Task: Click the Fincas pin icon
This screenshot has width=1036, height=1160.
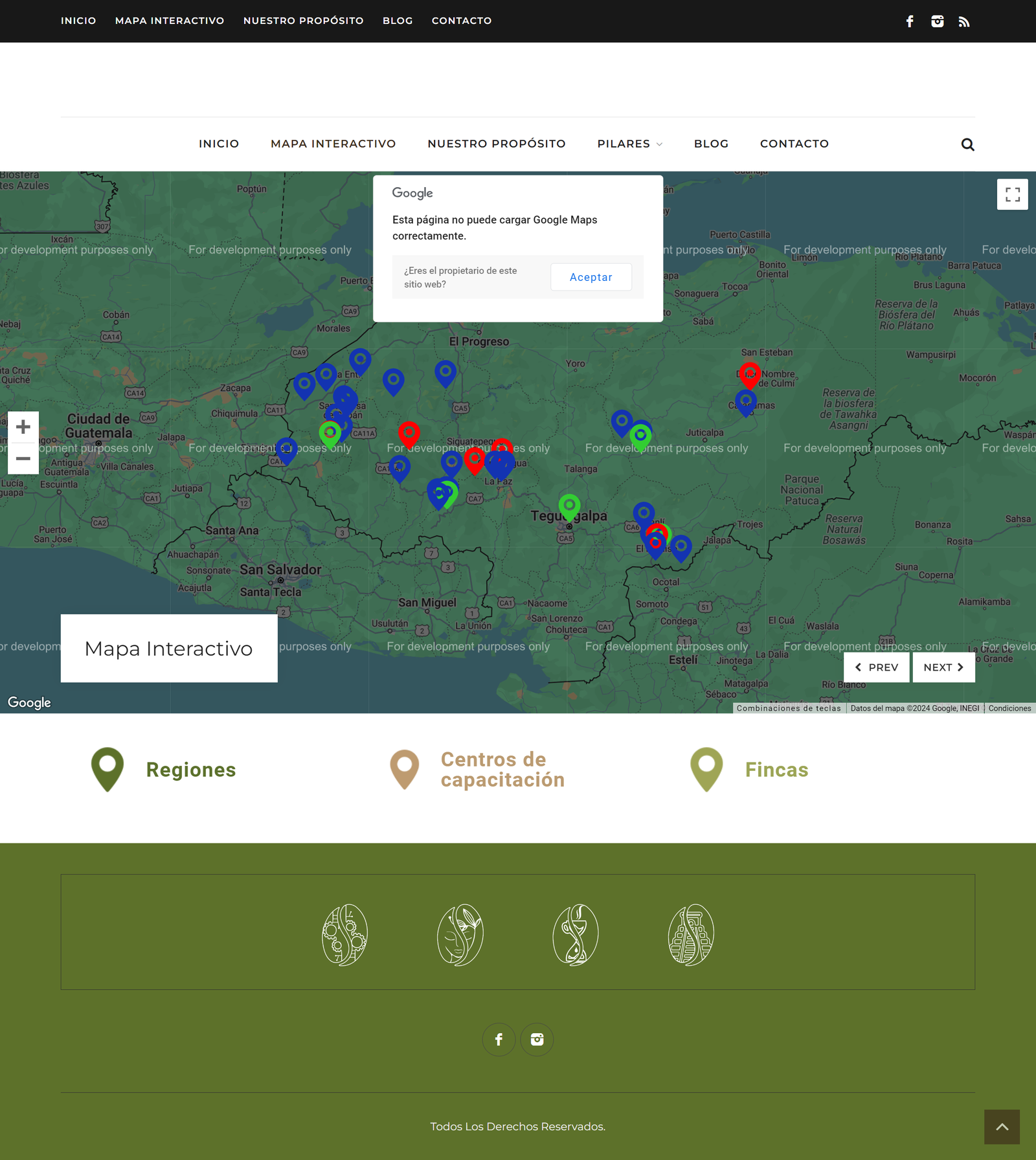Action: [x=706, y=768]
